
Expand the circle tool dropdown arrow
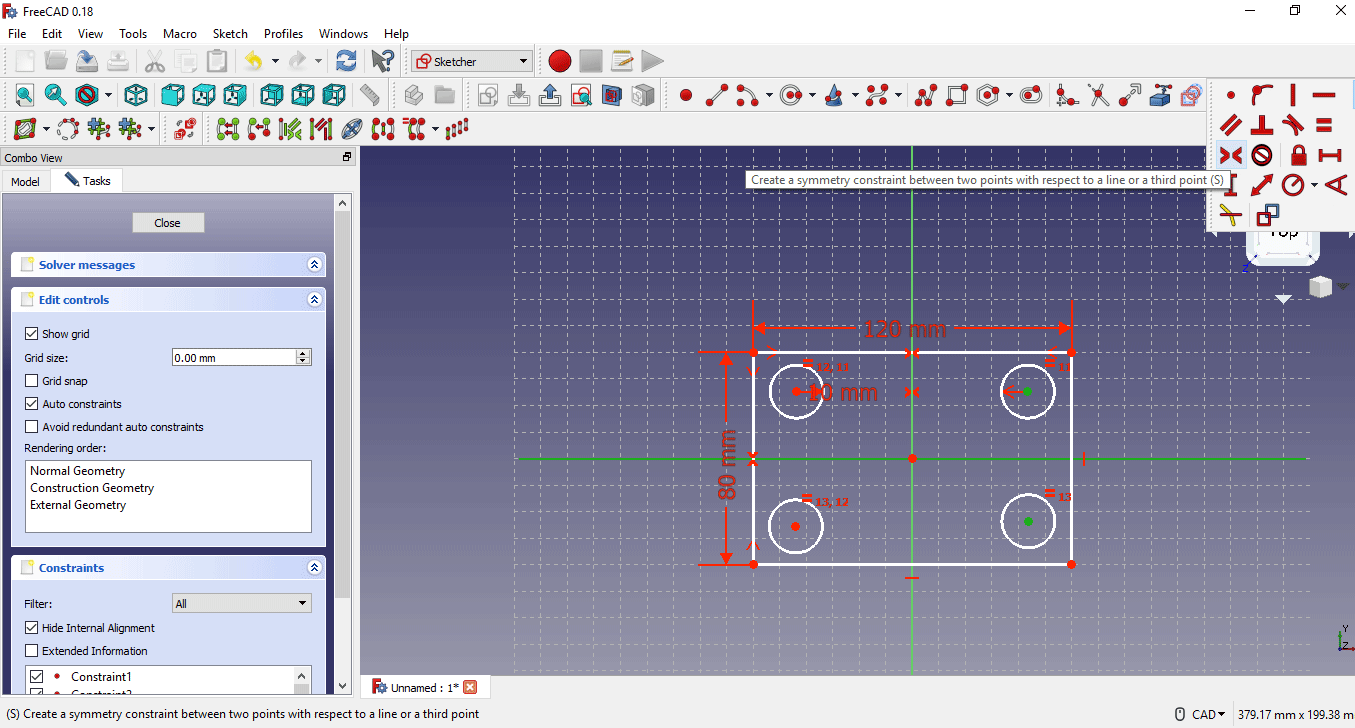[x=812, y=96]
